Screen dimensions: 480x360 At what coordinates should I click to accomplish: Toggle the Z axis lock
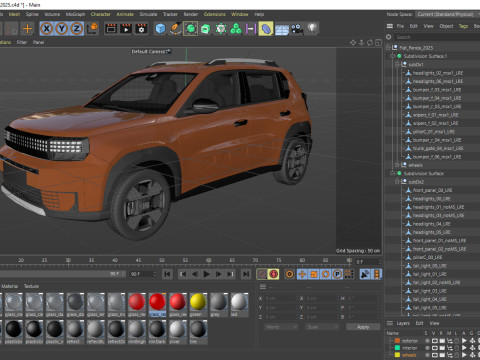pos(77,29)
